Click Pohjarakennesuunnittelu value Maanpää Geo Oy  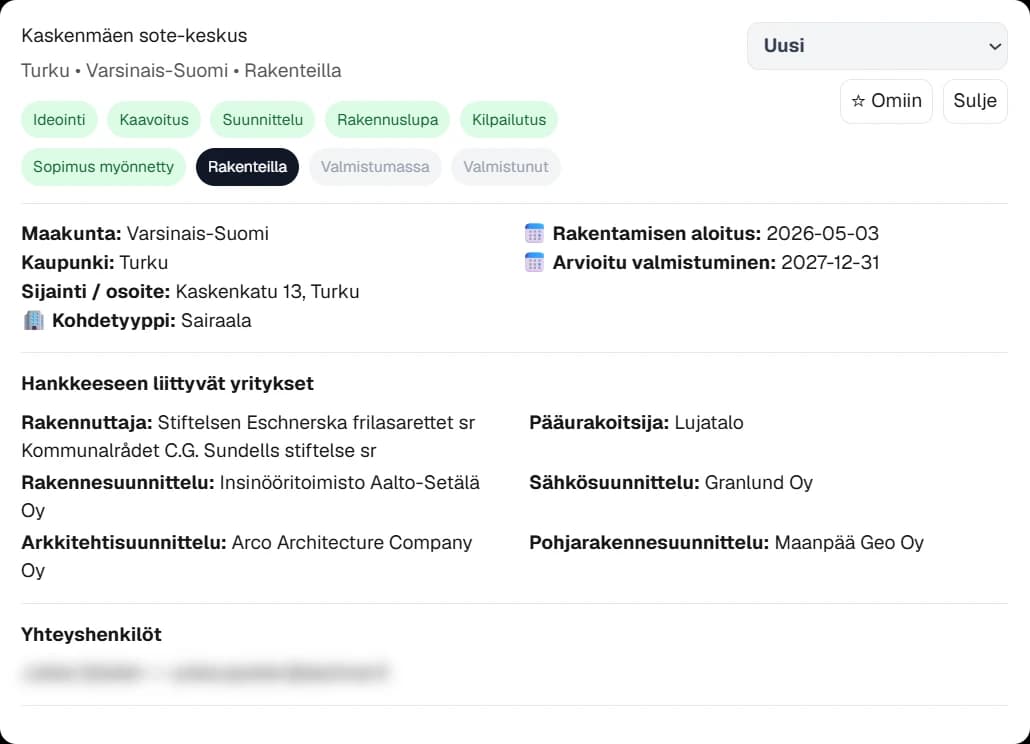pyautogui.click(x=849, y=542)
